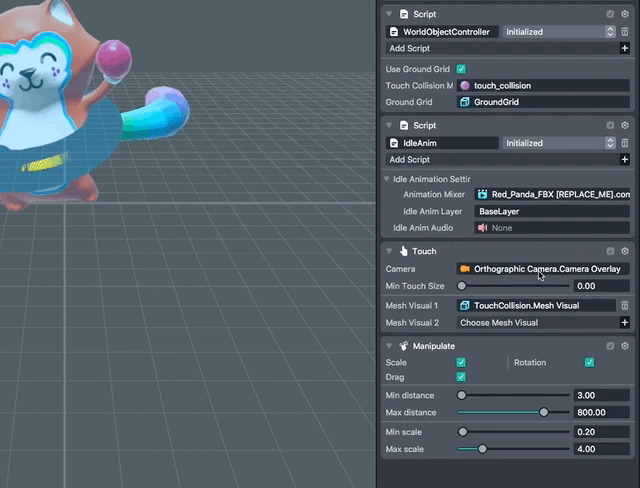Toggle enable icon of IdleAnim Script component
The height and width of the screenshot is (488, 640).
coord(610,125)
